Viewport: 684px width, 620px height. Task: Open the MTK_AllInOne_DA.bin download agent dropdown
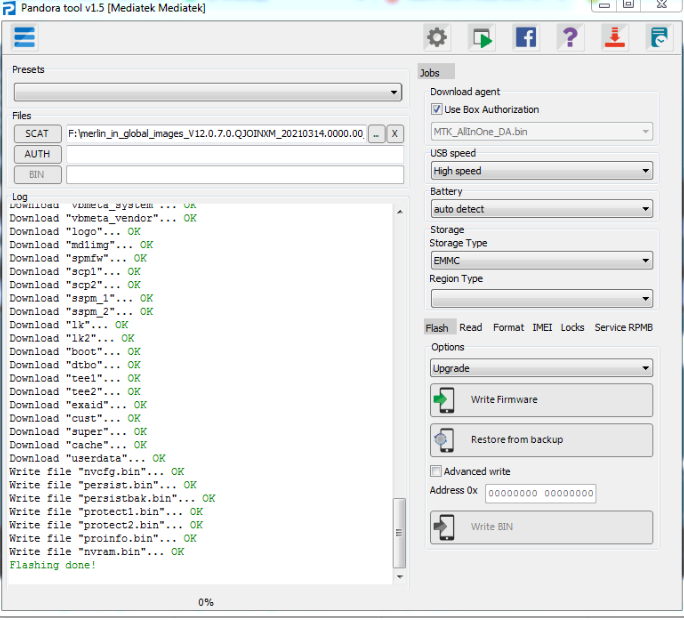coord(542,132)
